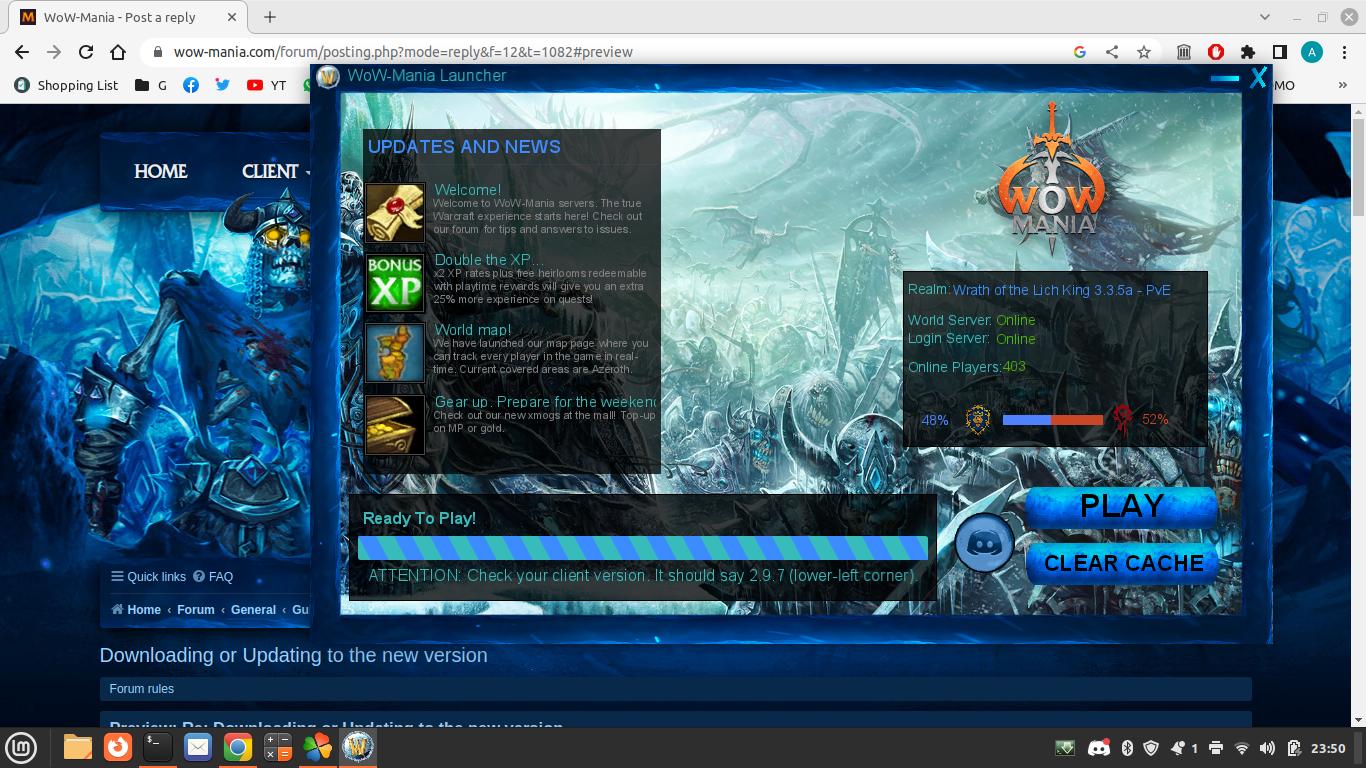The width and height of the screenshot is (1366, 768).
Task: Click the Alliance faction emblem
Action: (x=978, y=419)
